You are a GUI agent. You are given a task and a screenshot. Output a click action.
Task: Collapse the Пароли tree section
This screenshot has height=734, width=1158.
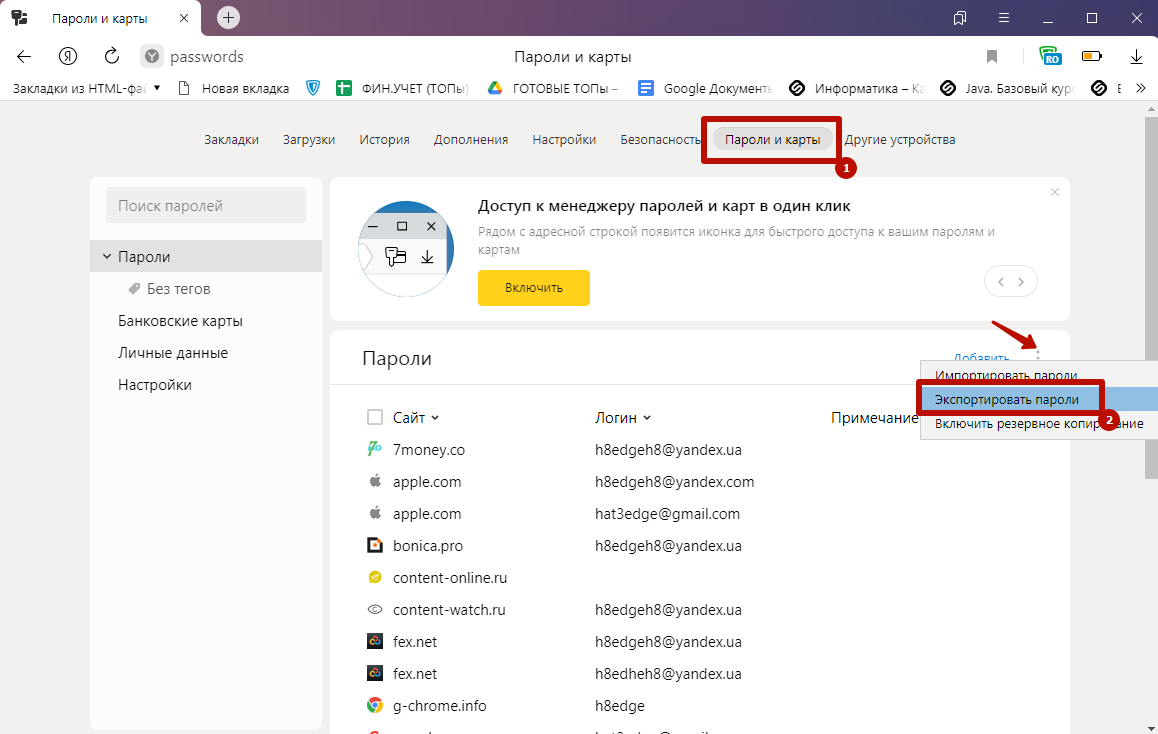click(106, 257)
